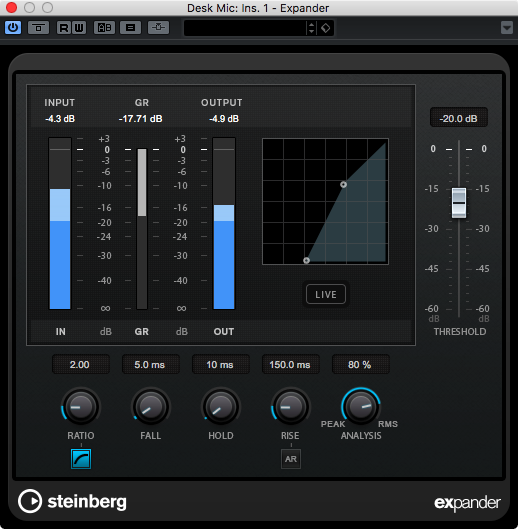This screenshot has width=518, height=529.
Task: Click the Threshold fader handle
Action: click(459, 203)
